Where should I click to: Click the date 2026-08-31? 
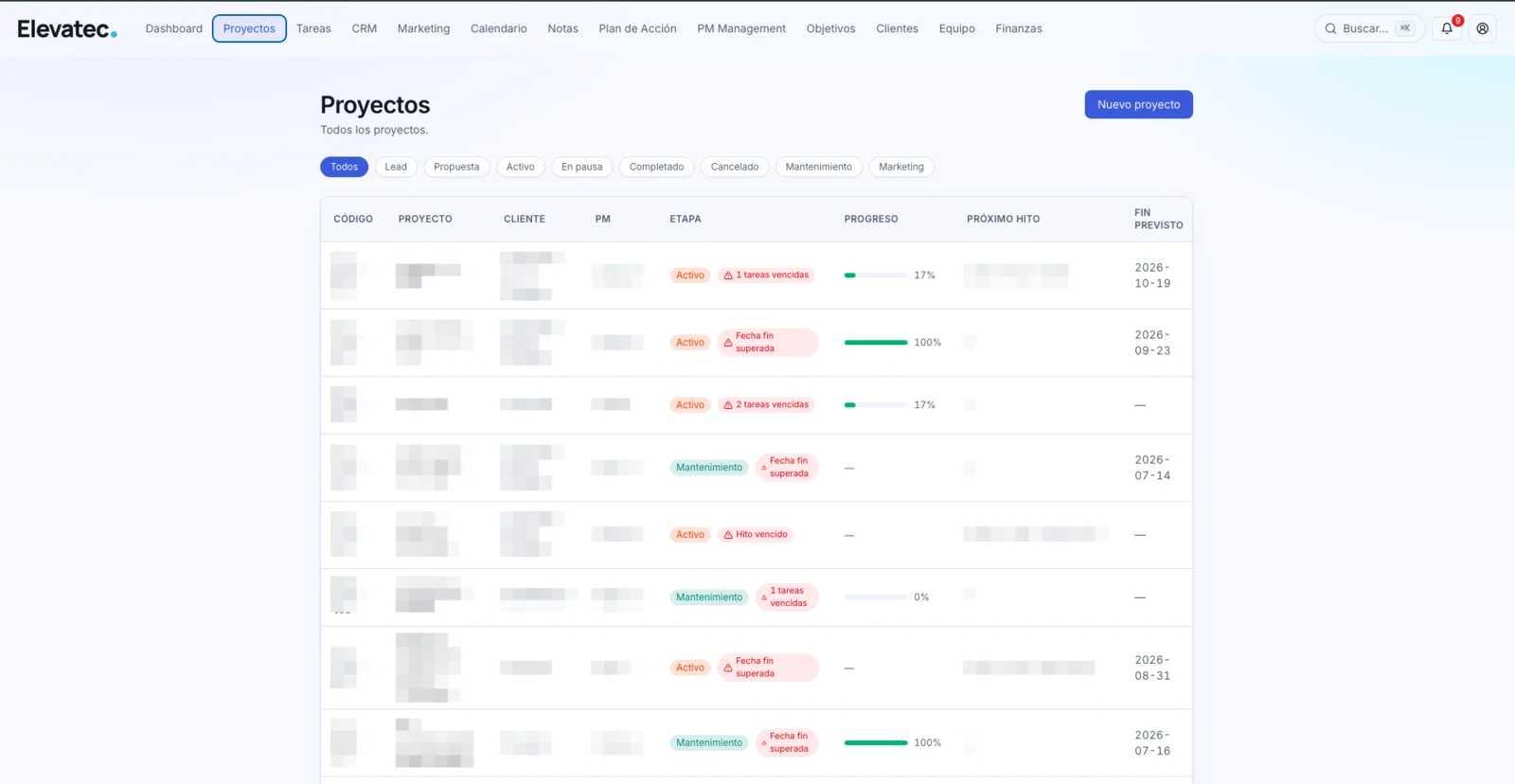pyautogui.click(x=1152, y=668)
